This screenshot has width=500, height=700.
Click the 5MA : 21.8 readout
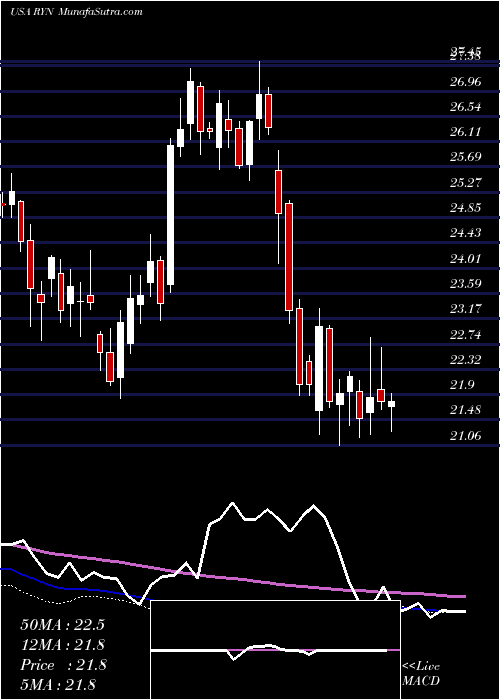(x=58, y=684)
